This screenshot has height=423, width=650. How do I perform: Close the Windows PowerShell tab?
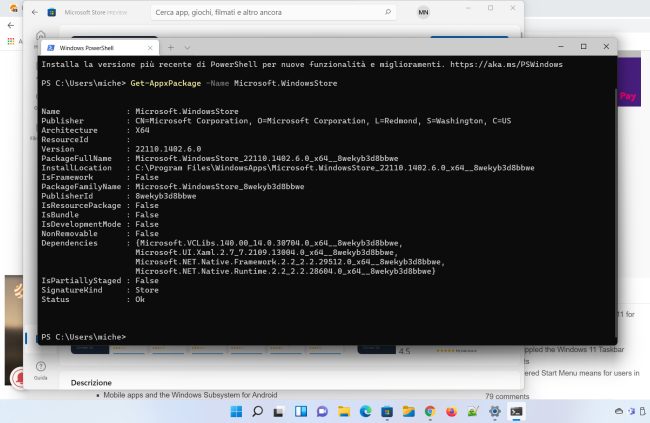coord(150,48)
